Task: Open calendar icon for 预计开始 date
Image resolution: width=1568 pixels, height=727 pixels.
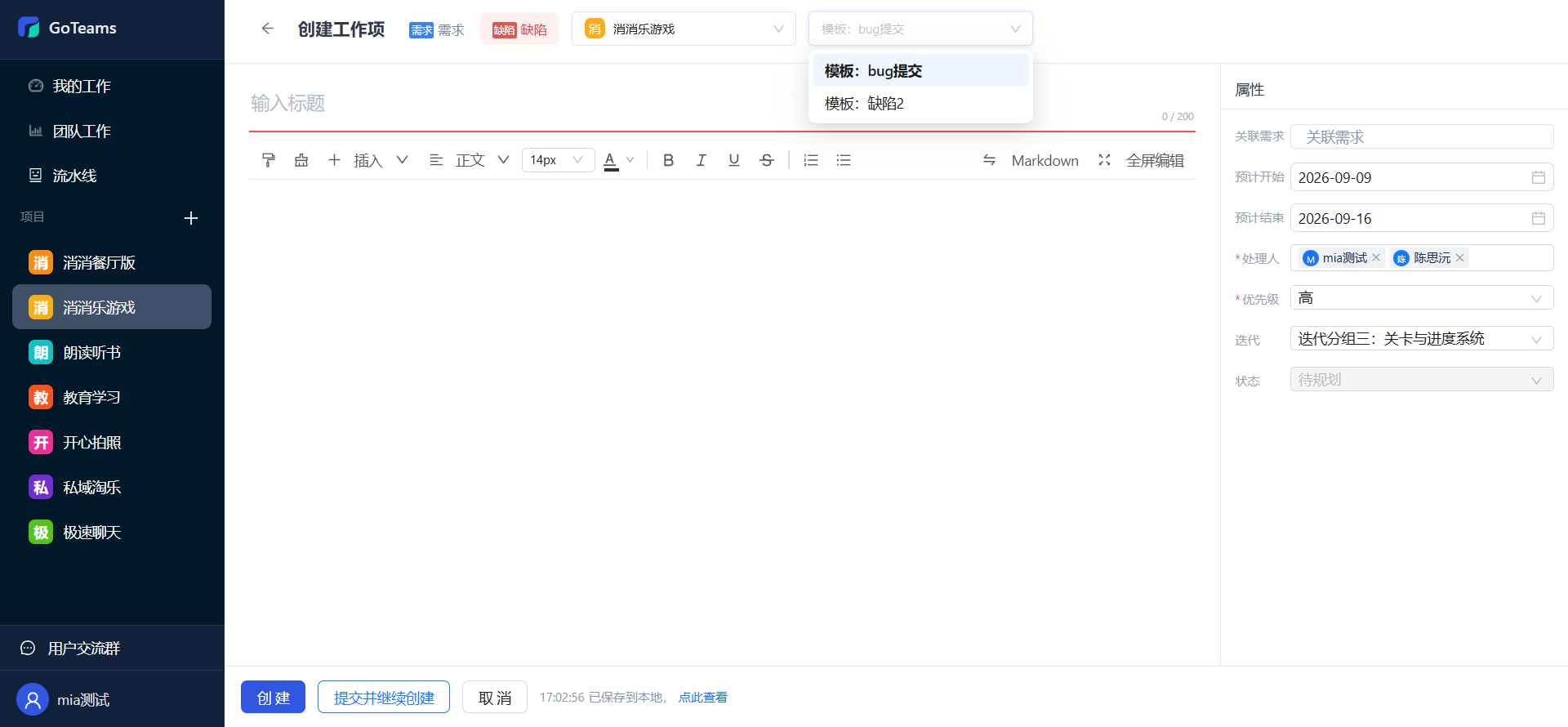Action: pos(1538,177)
